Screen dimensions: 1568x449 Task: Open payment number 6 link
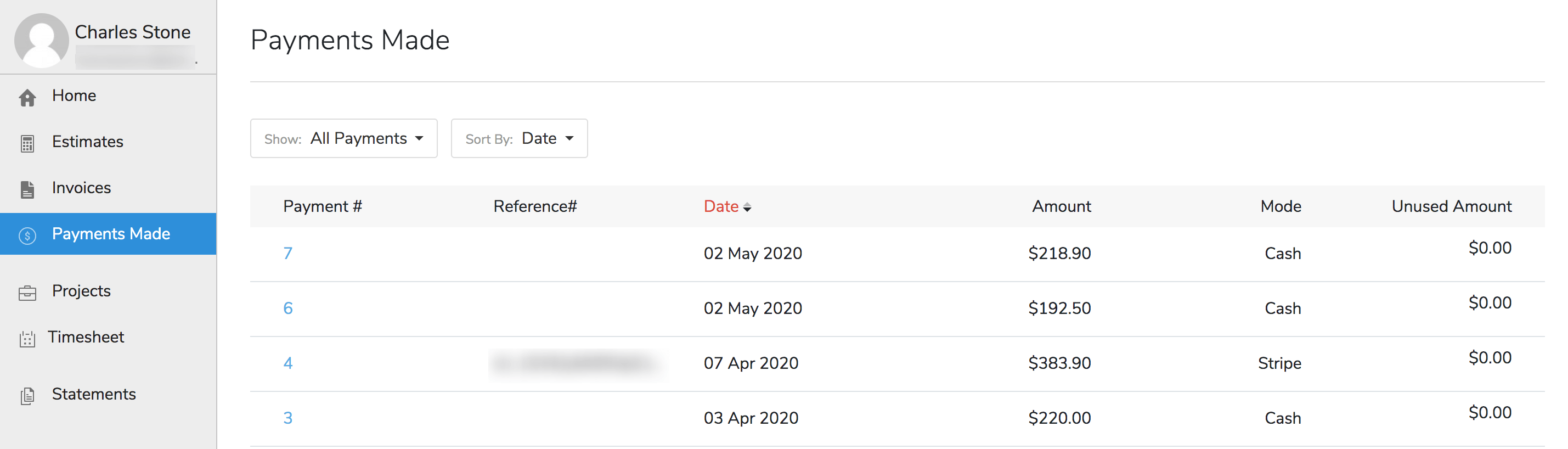(288, 308)
